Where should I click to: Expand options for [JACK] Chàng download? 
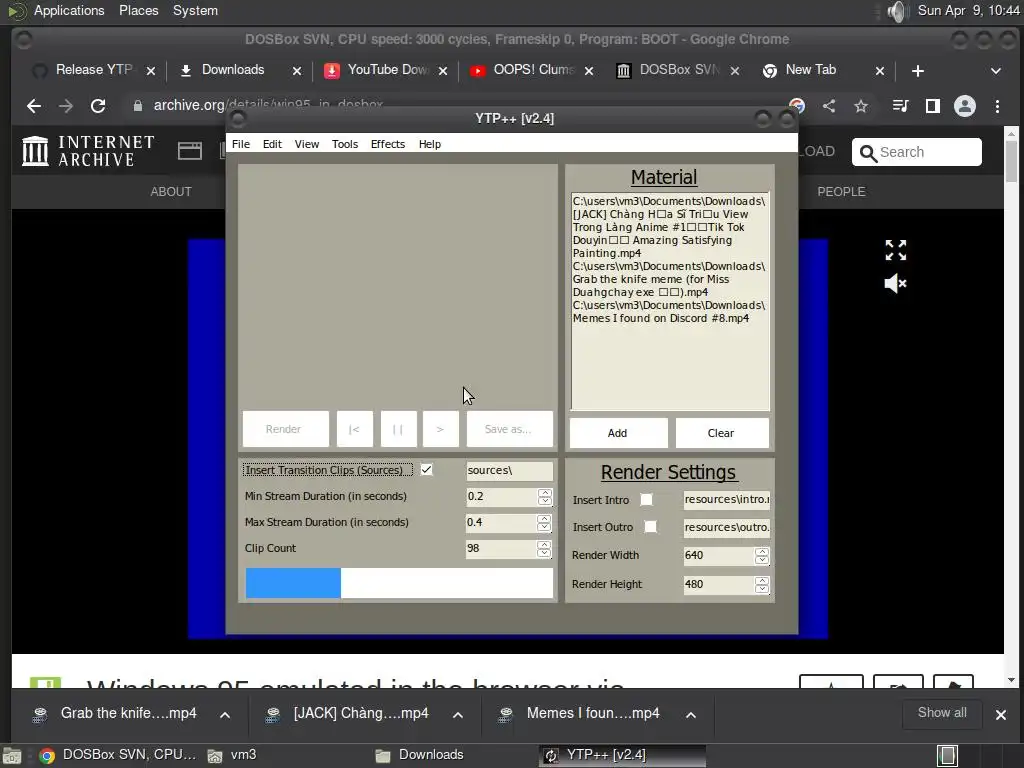pos(458,715)
